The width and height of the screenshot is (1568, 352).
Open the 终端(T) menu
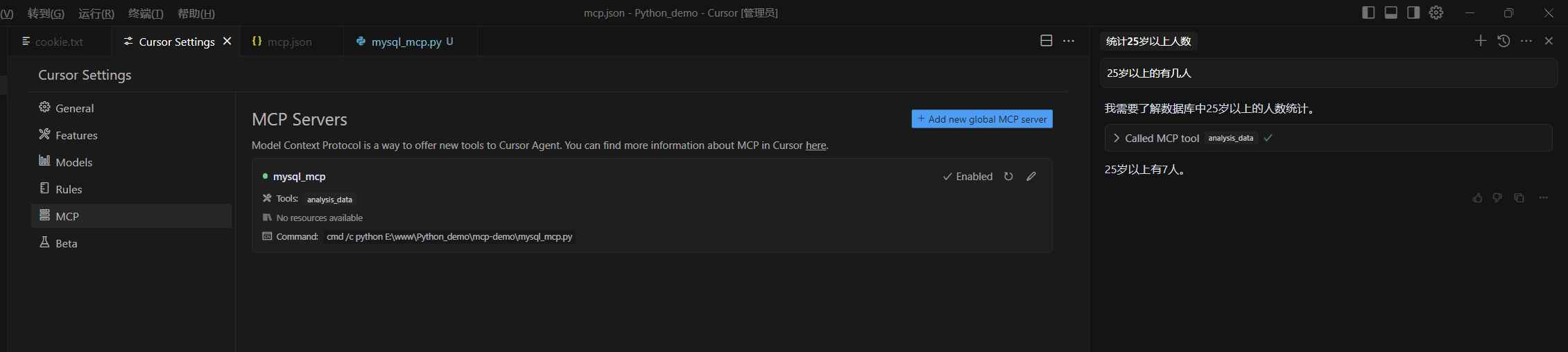[146, 13]
